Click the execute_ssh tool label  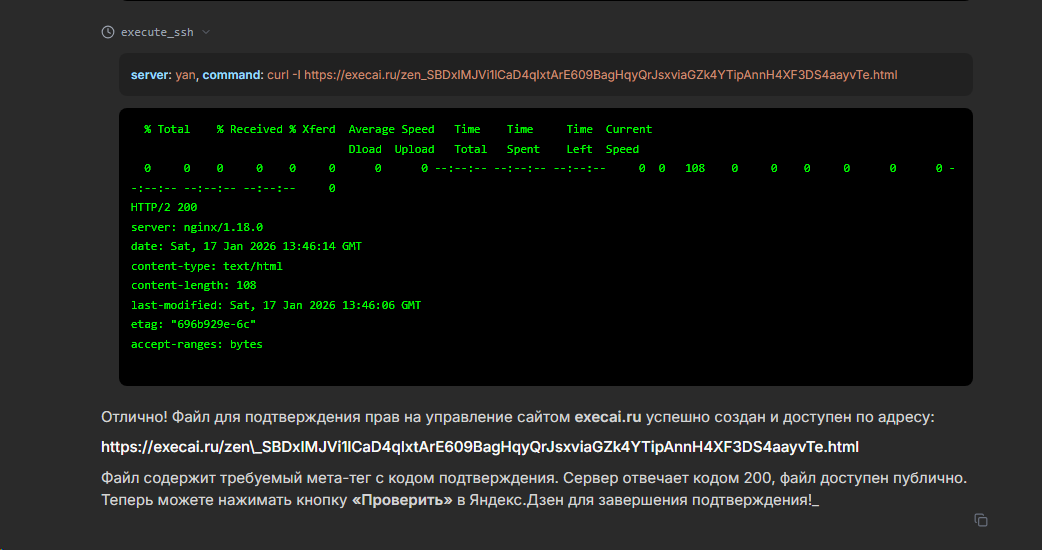pyautogui.click(x=157, y=32)
